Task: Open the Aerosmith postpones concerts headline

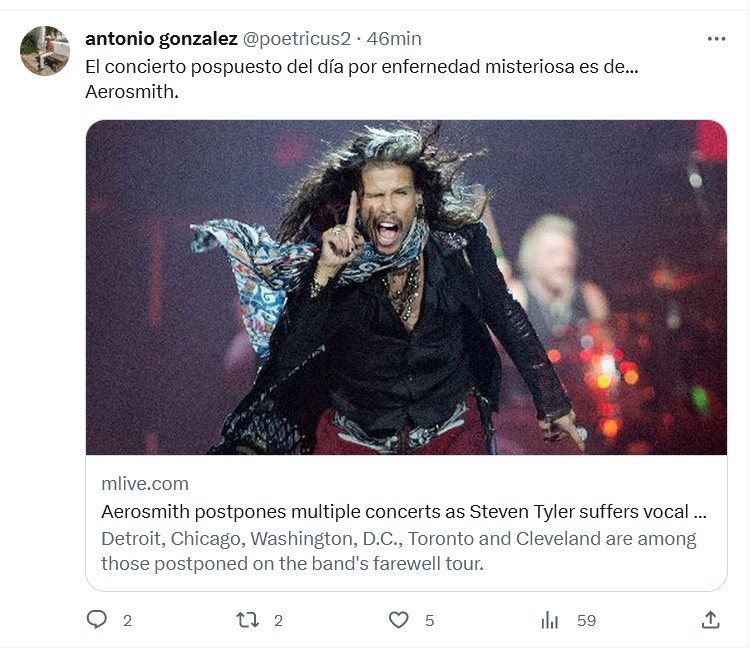Action: point(404,511)
